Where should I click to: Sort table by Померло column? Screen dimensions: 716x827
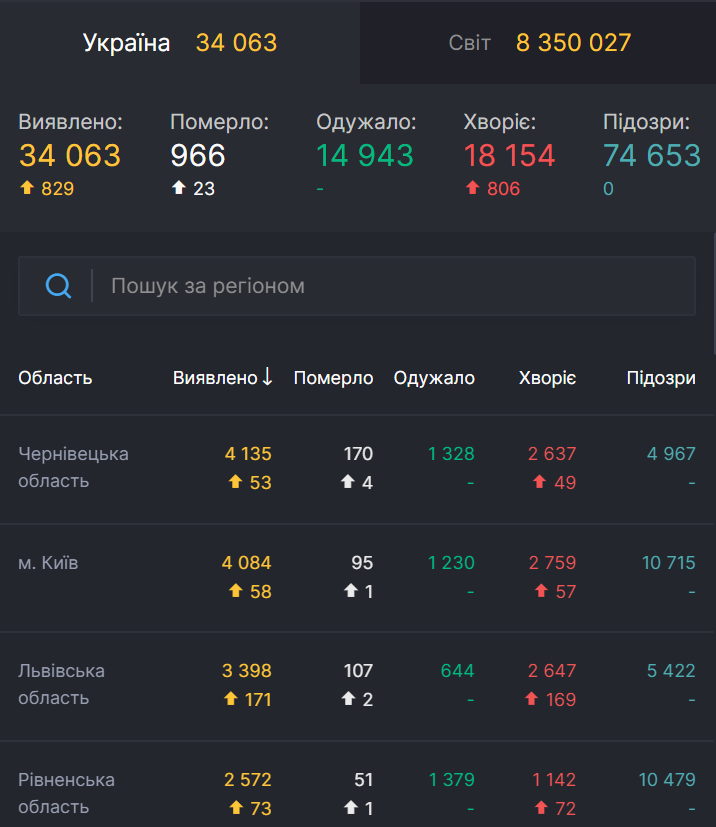click(x=333, y=378)
